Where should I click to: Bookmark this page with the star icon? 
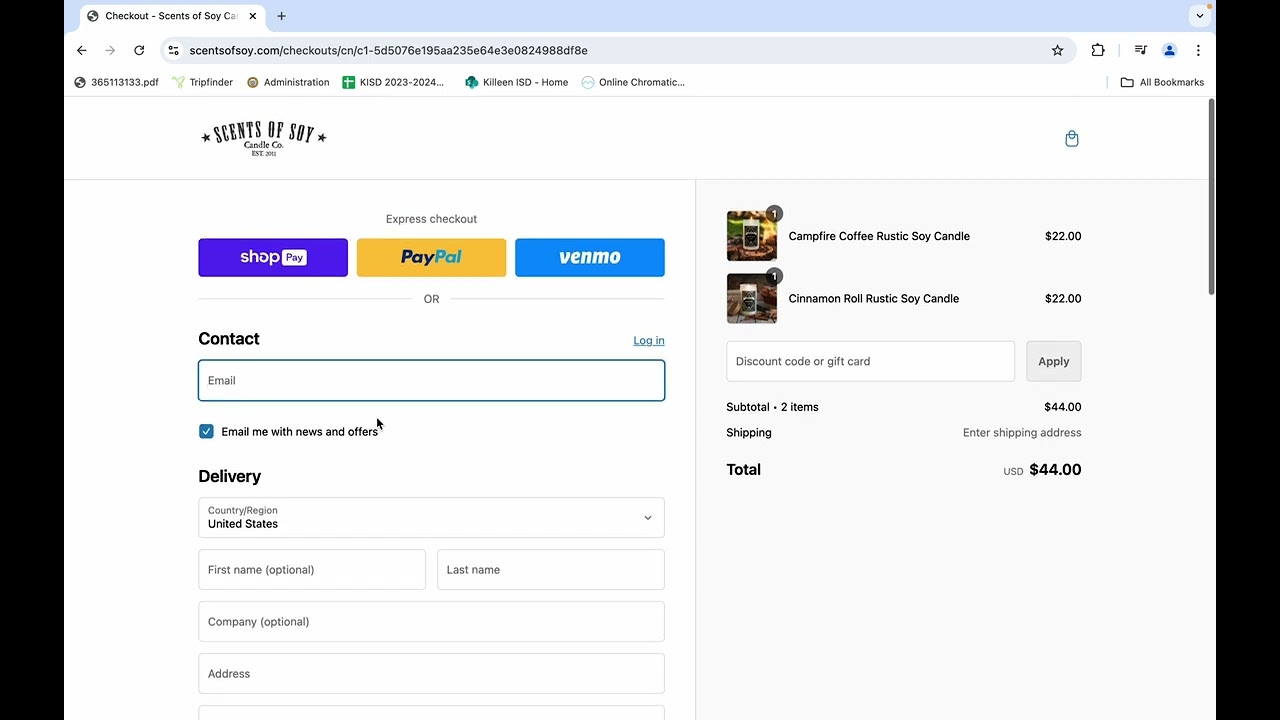pyautogui.click(x=1057, y=50)
